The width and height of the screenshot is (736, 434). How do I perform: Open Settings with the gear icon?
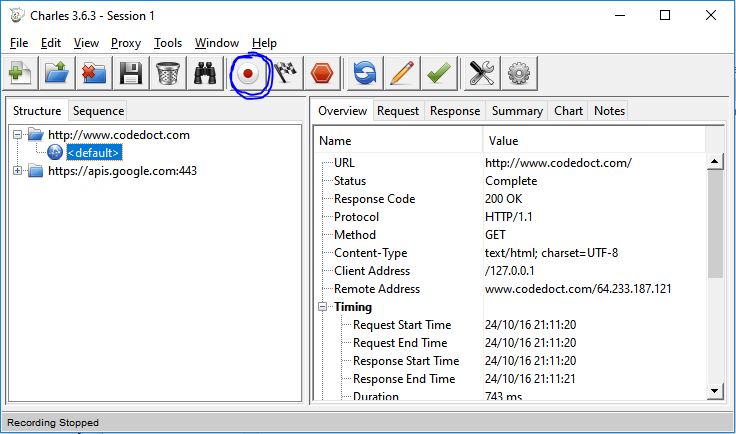click(519, 73)
